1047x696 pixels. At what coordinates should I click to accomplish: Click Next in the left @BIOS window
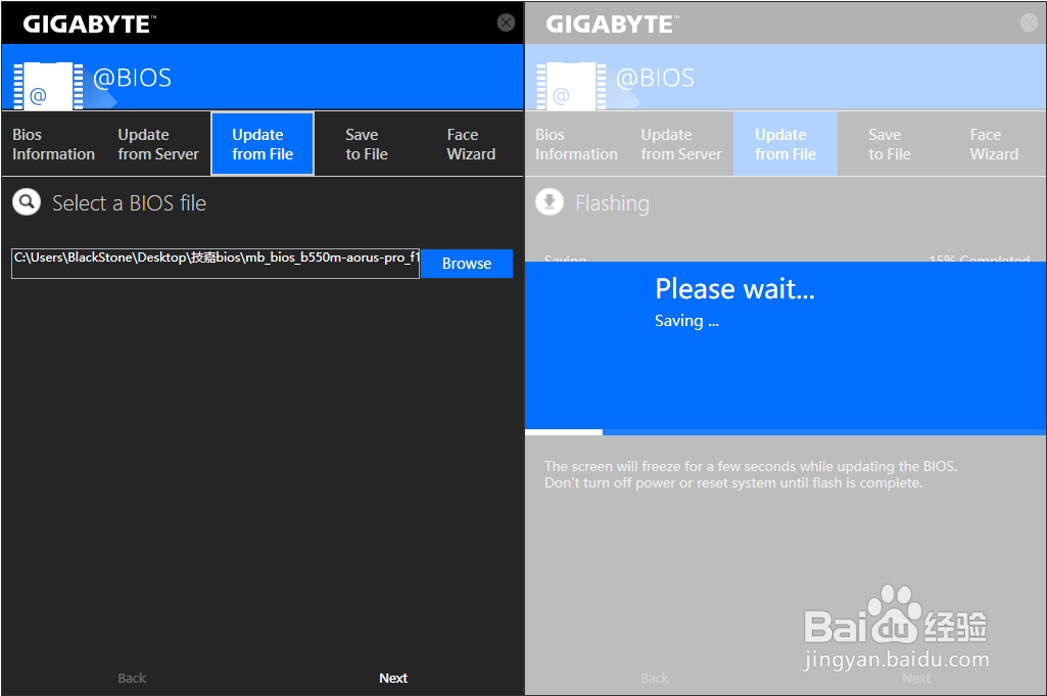(x=393, y=678)
